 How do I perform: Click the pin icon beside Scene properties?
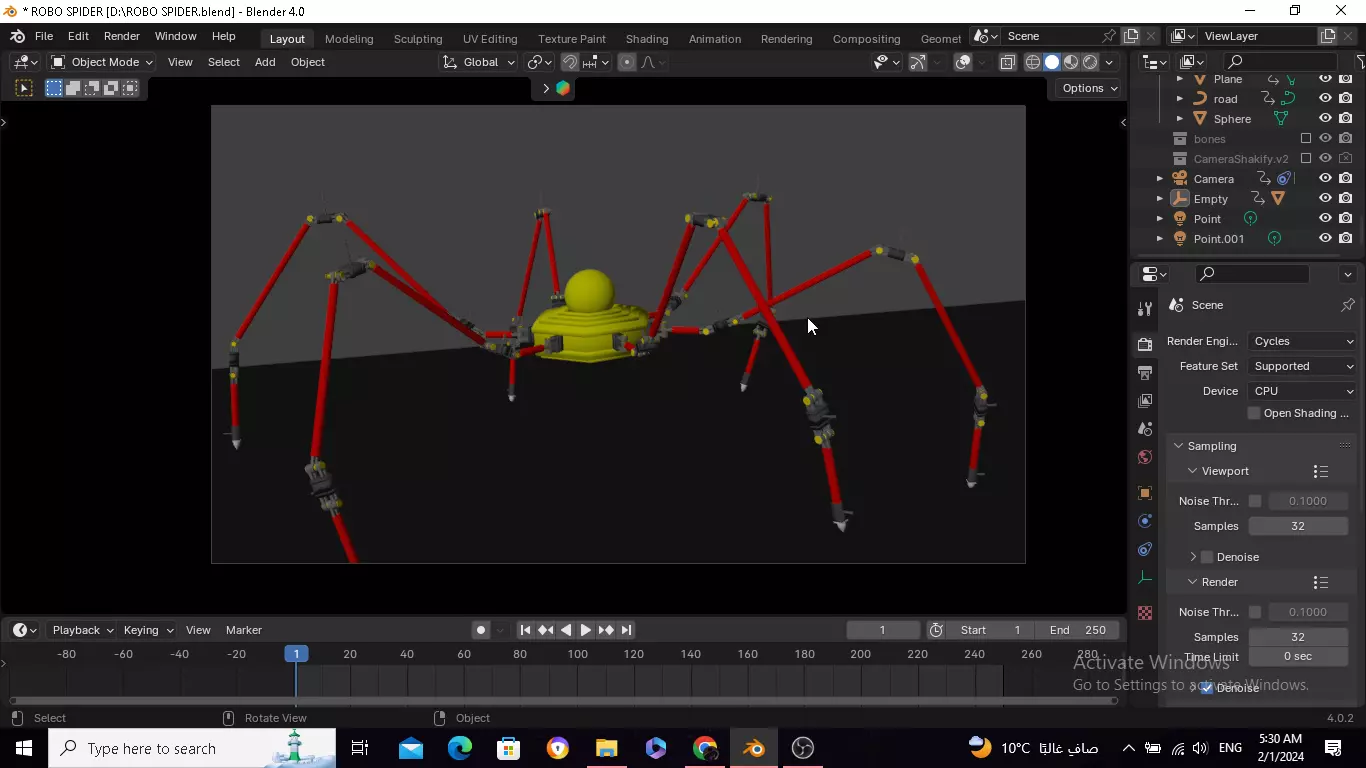(1347, 305)
